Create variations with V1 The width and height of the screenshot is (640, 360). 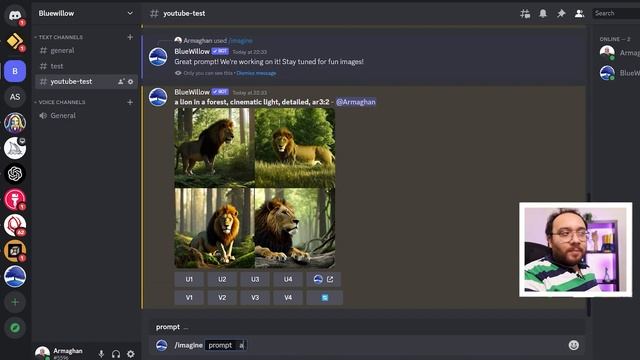[189, 298]
